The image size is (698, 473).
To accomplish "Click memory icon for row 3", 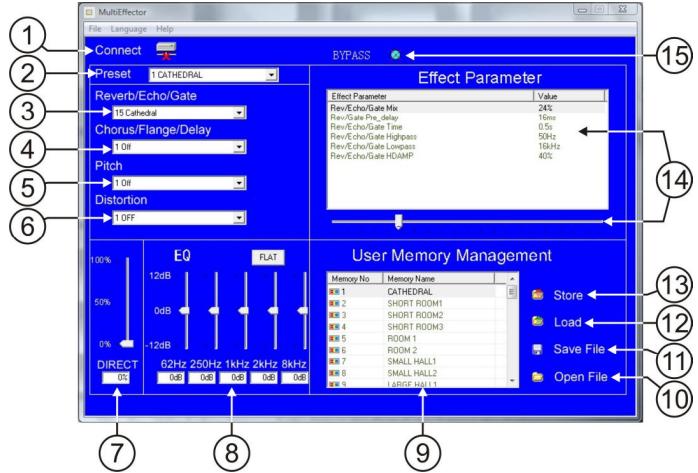I will pos(334,315).
